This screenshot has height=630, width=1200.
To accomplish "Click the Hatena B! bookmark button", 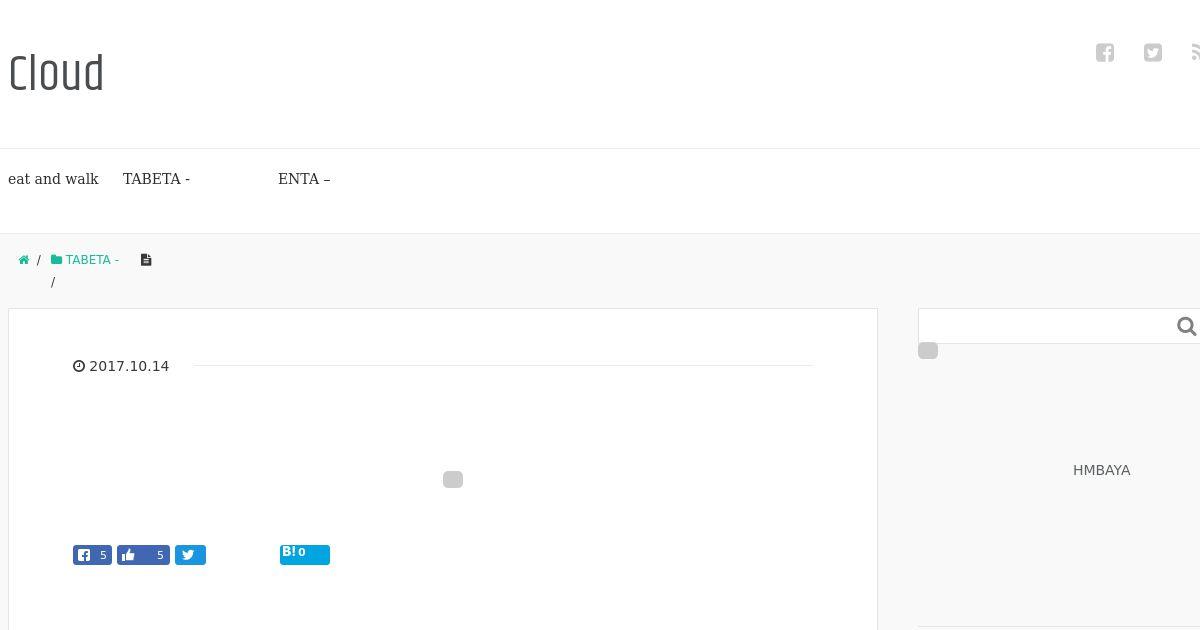I will point(305,555).
